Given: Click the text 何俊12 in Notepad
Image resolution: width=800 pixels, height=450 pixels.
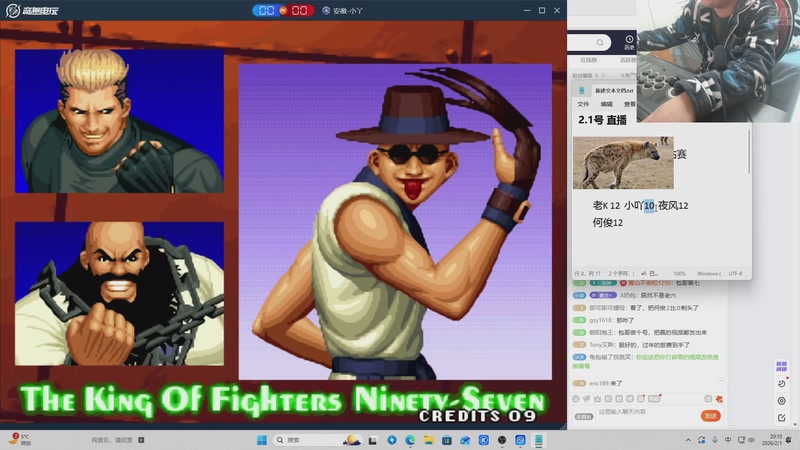Looking at the screenshot, I should [x=607, y=222].
